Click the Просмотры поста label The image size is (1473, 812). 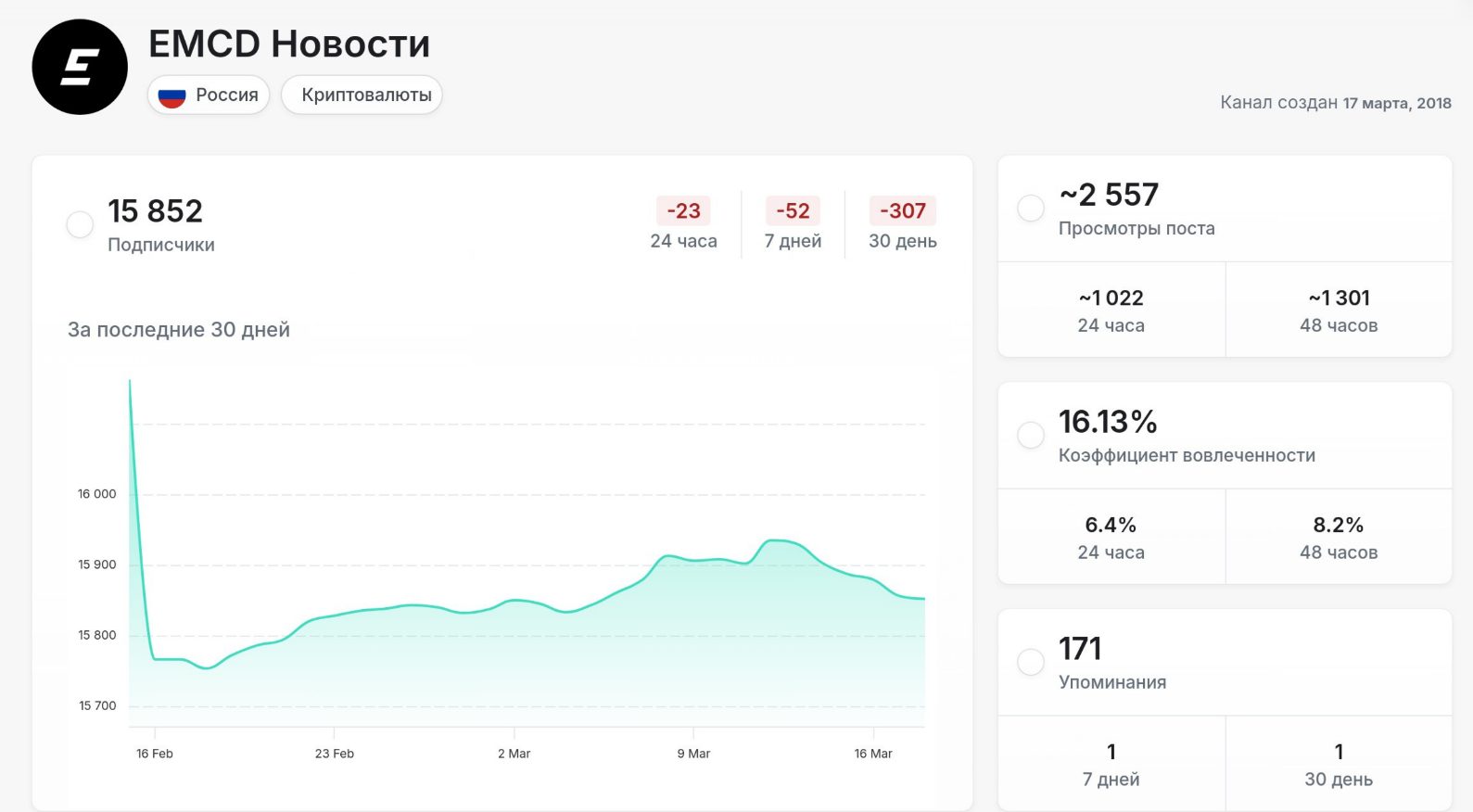point(1136,228)
